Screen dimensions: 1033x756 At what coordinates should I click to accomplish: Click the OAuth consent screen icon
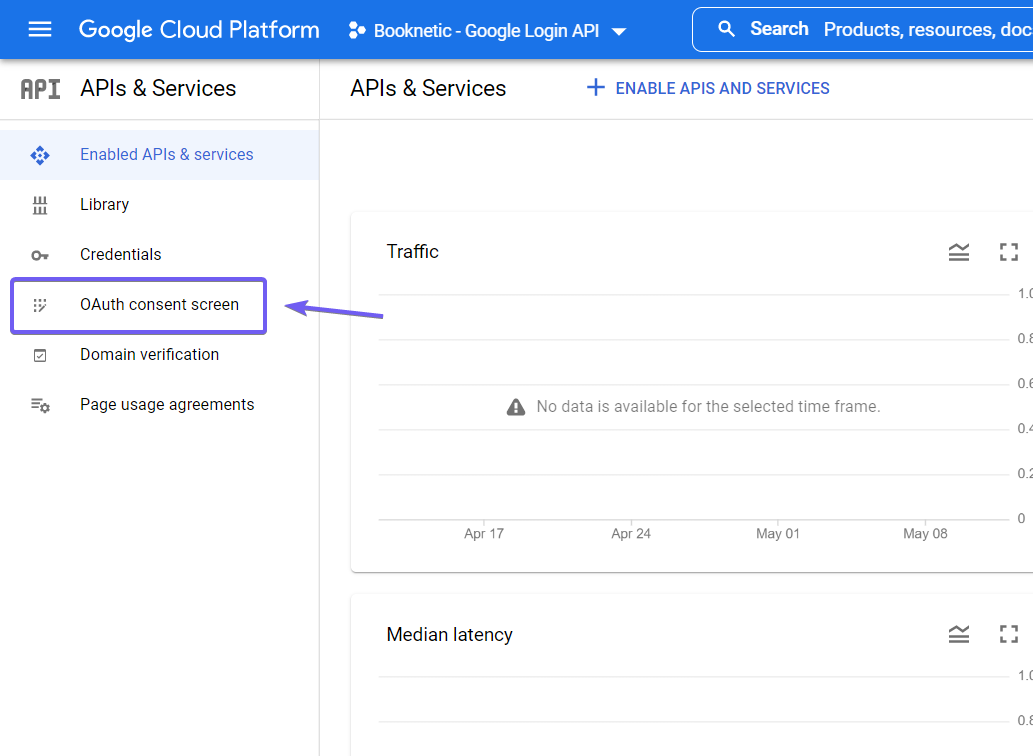39,305
